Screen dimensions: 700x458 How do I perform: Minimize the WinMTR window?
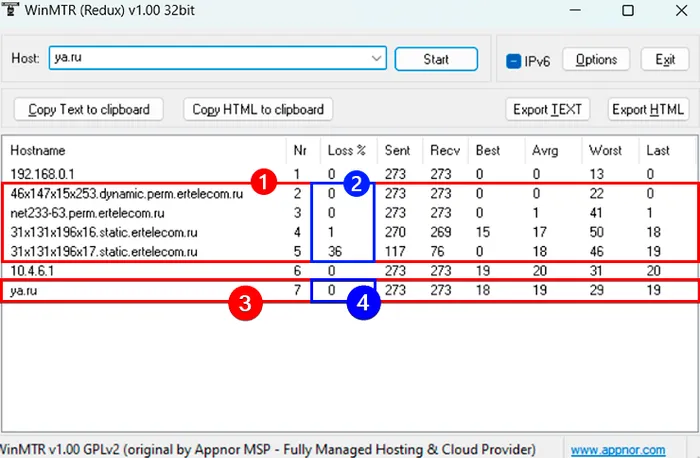tap(575, 10)
